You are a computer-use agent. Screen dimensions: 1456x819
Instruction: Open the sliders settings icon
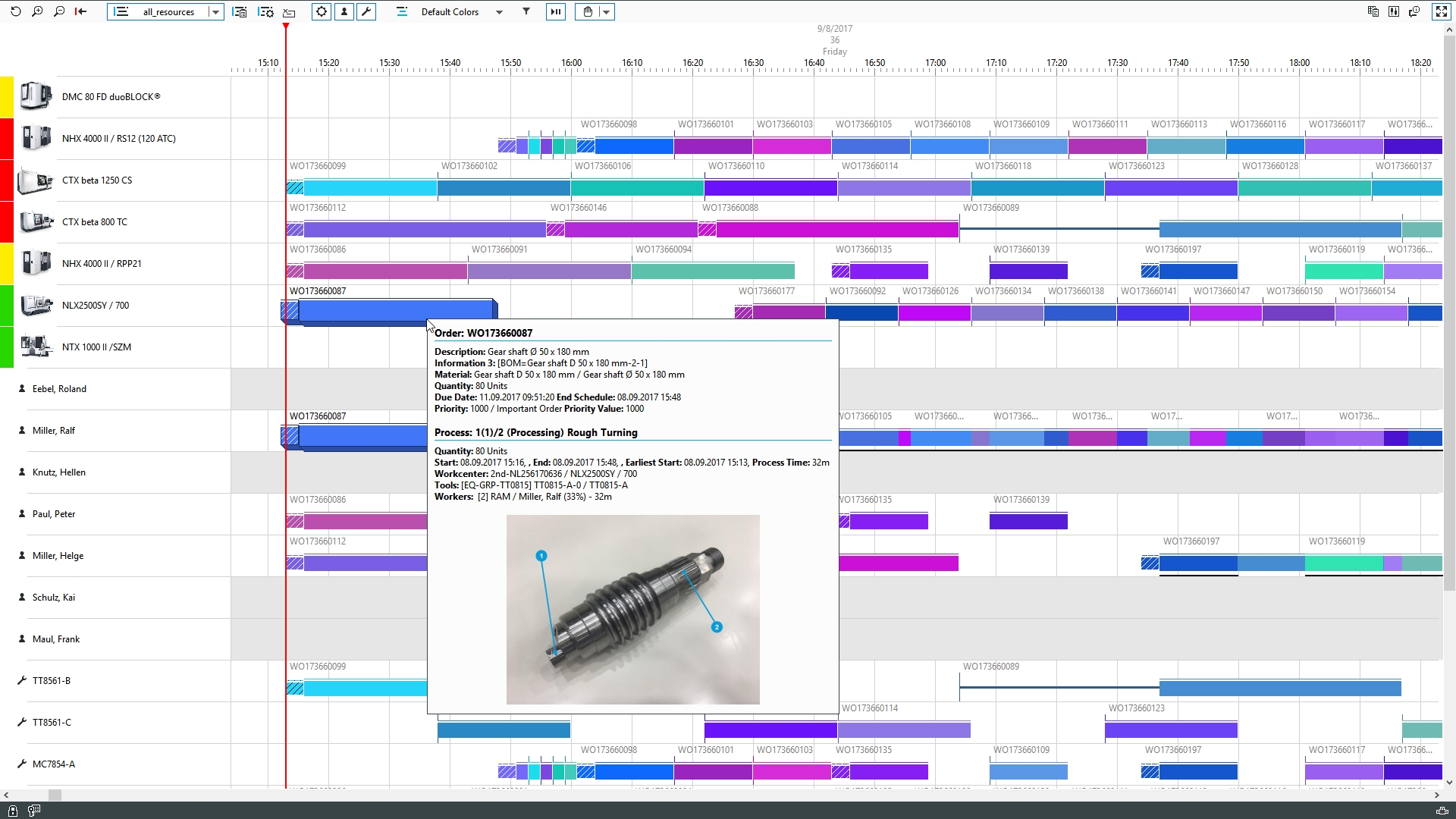[1394, 11]
